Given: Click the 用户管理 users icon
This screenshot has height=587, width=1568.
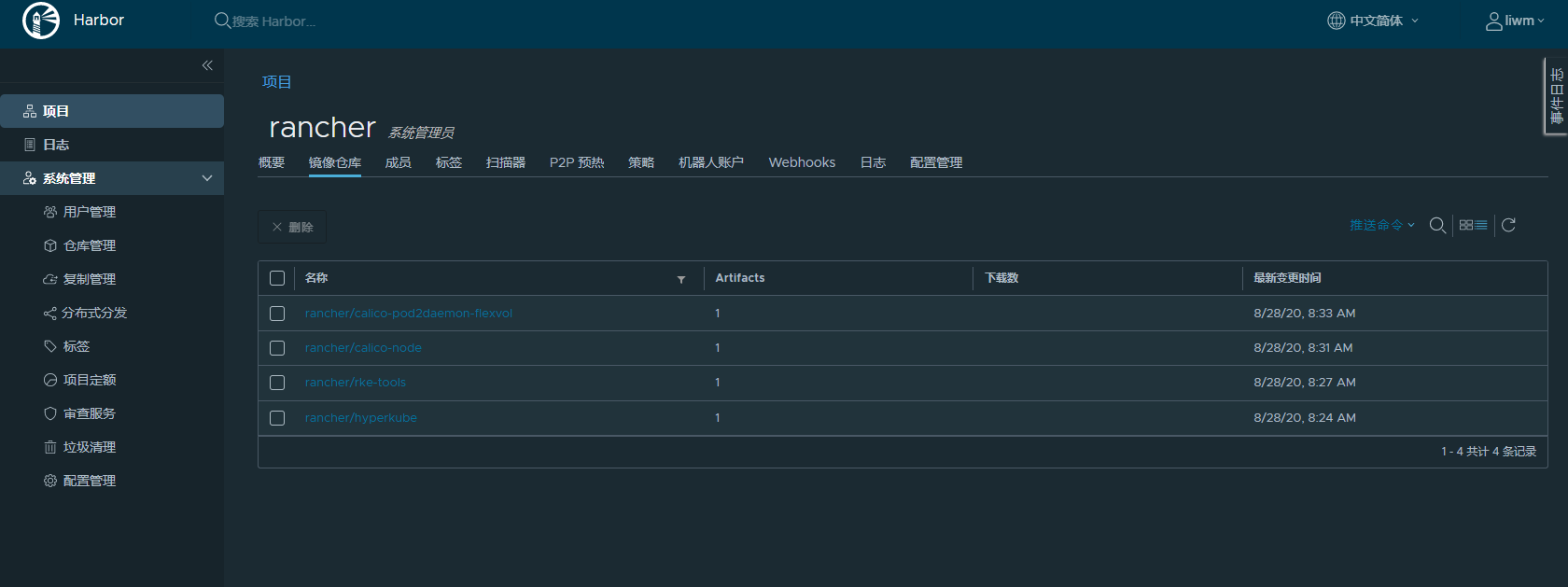Looking at the screenshot, I should click(50, 212).
